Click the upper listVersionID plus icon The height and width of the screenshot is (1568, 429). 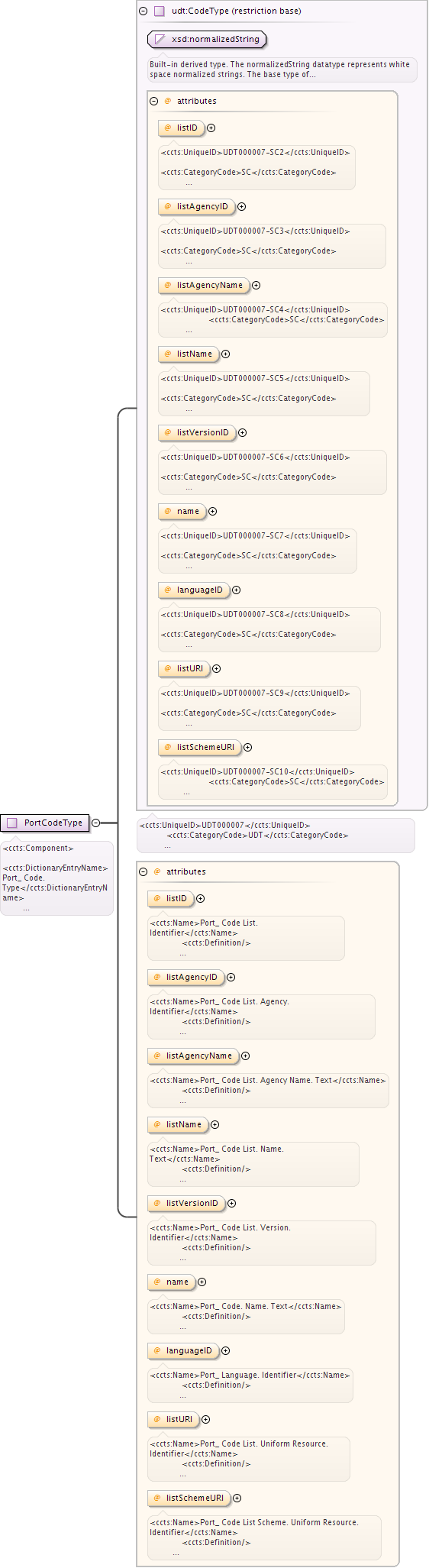click(x=243, y=433)
